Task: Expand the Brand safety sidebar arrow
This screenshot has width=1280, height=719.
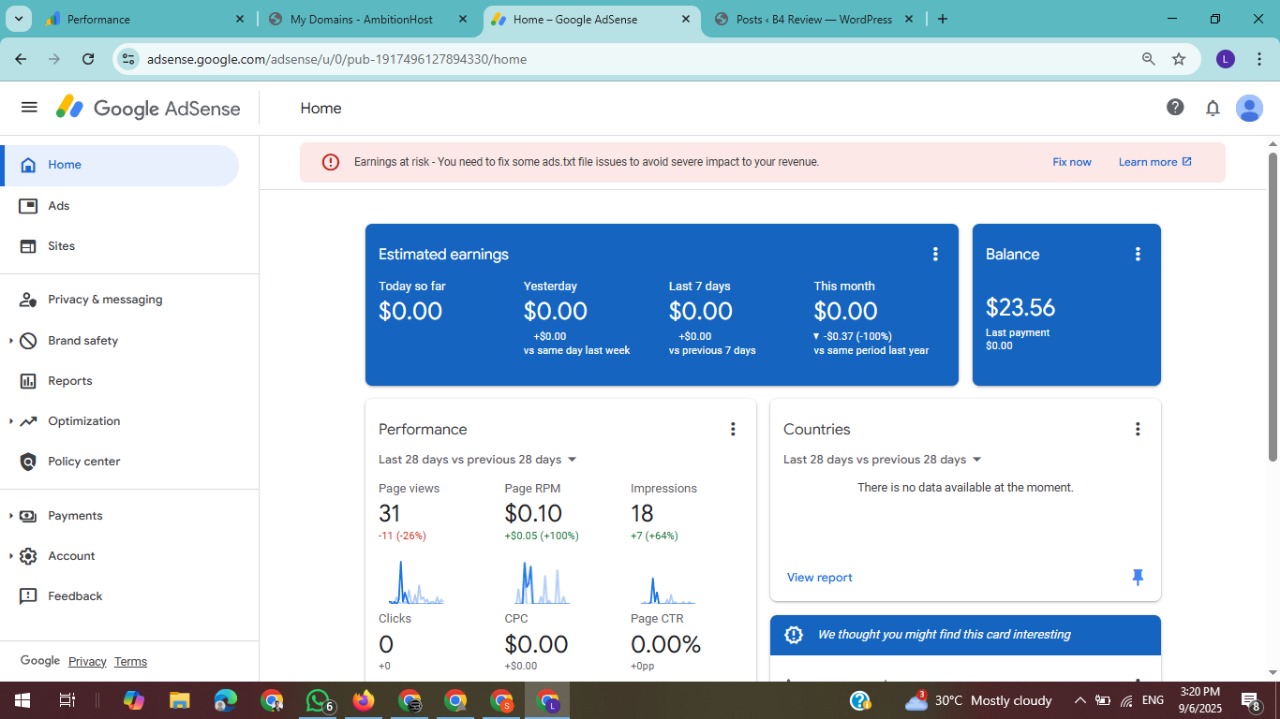Action: (10, 341)
